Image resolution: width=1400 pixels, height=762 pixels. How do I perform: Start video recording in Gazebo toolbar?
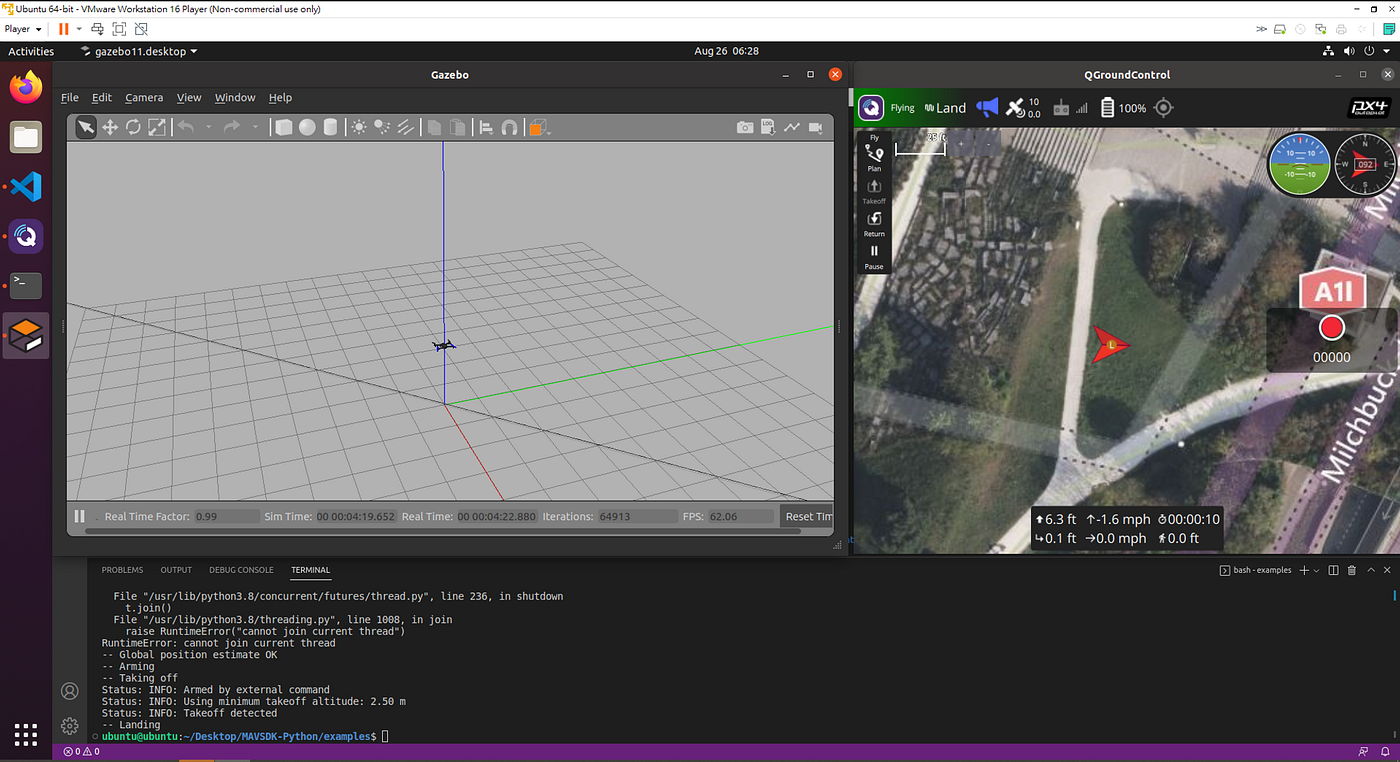coord(815,127)
